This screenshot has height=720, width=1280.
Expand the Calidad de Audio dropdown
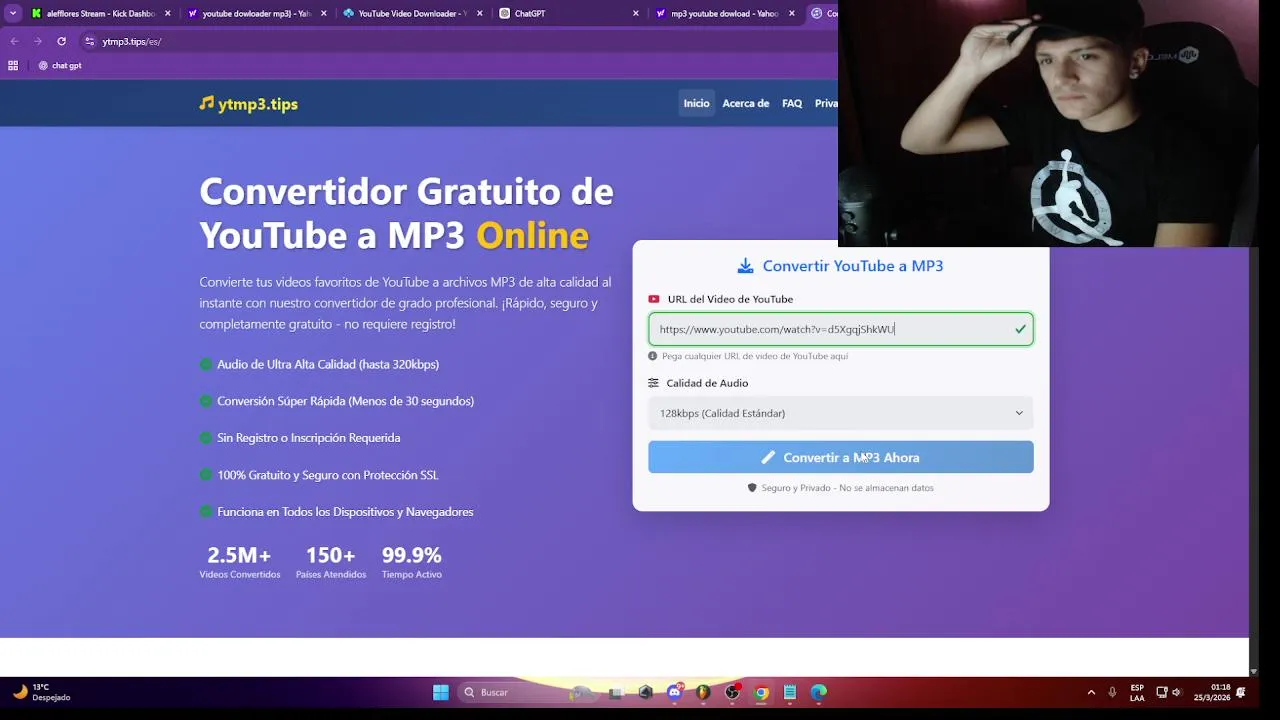pos(840,413)
